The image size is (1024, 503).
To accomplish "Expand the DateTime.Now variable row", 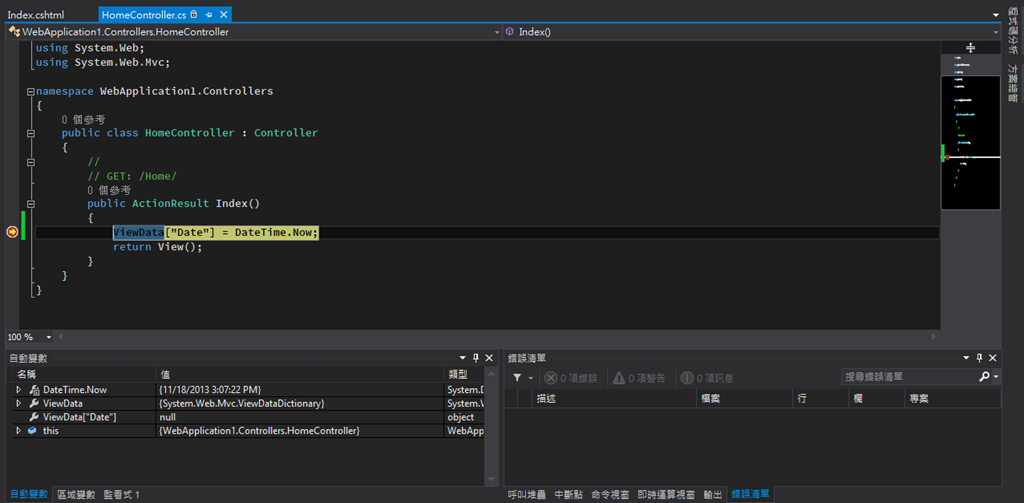I will point(19,389).
